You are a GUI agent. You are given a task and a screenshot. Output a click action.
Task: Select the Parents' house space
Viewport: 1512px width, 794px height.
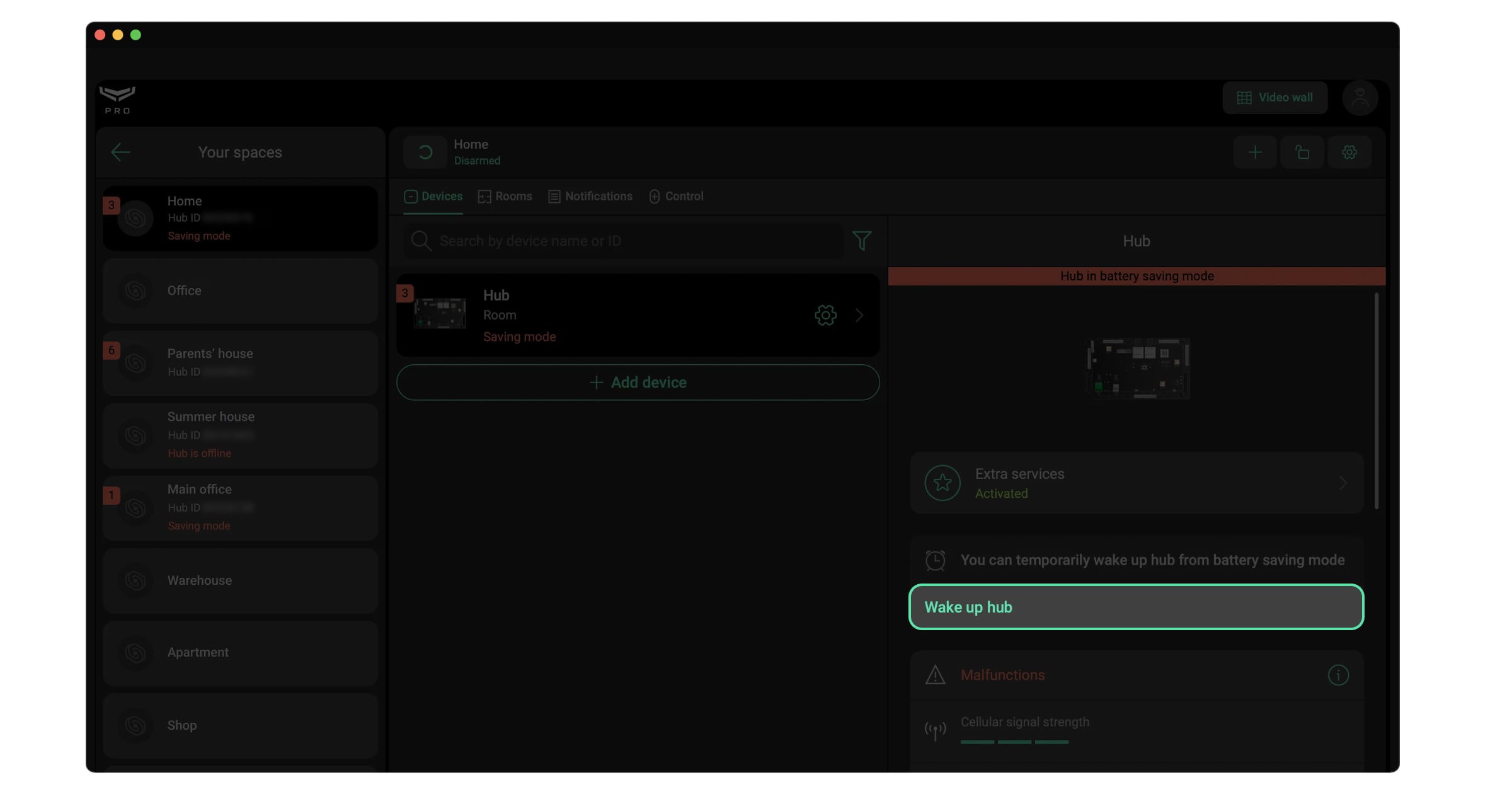[241, 363]
